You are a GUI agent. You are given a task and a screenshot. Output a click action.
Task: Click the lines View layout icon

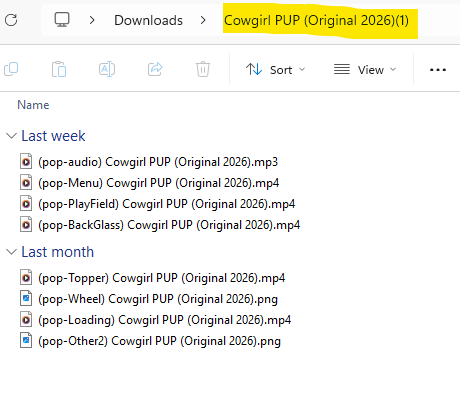click(x=342, y=69)
